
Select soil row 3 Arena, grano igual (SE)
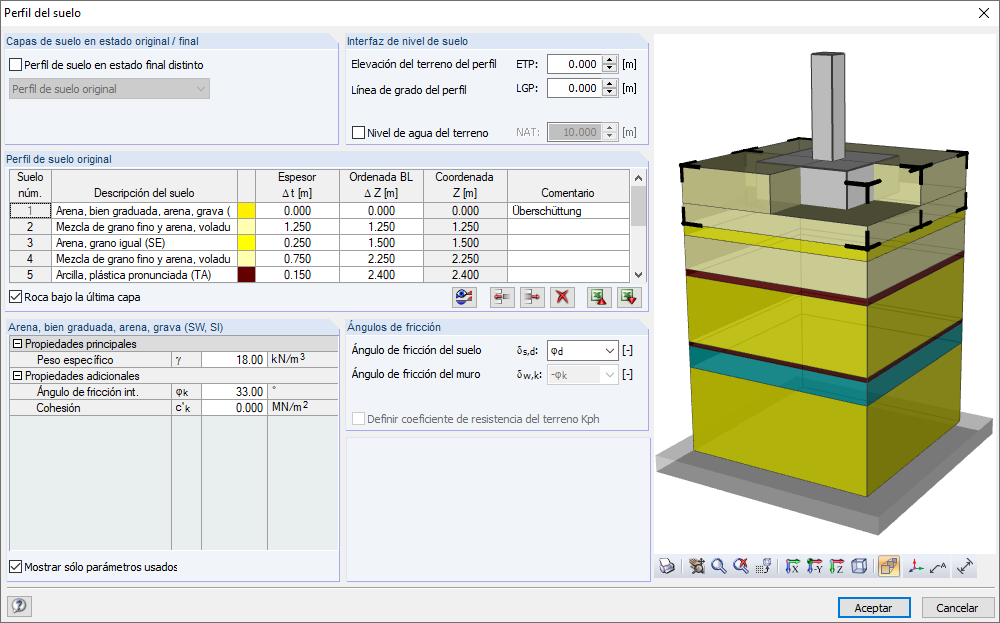pos(320,243)
